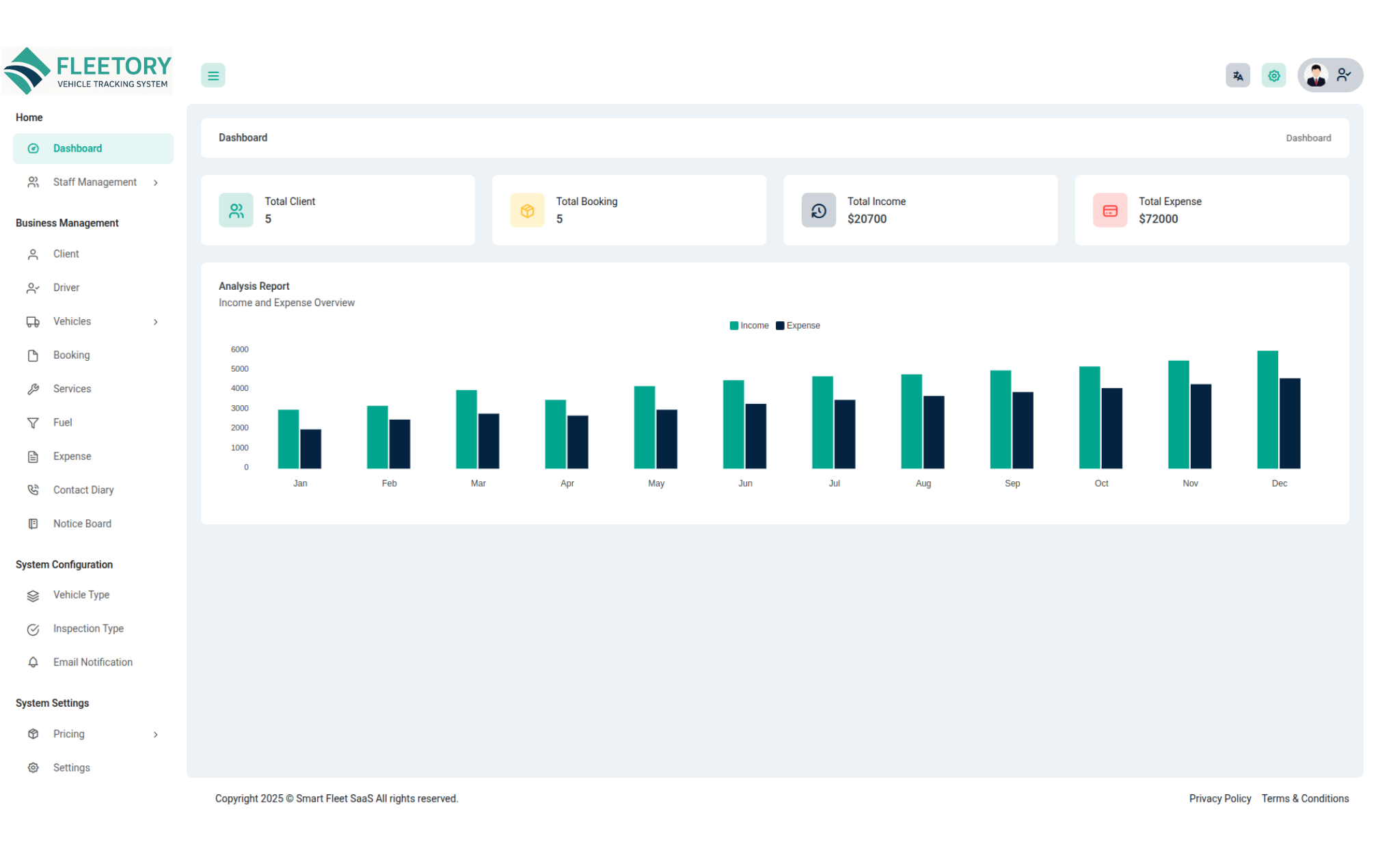Open the Privacy Policy link
The image size is (1378, 868).
pyautogui.click(x=1220, y=799)
